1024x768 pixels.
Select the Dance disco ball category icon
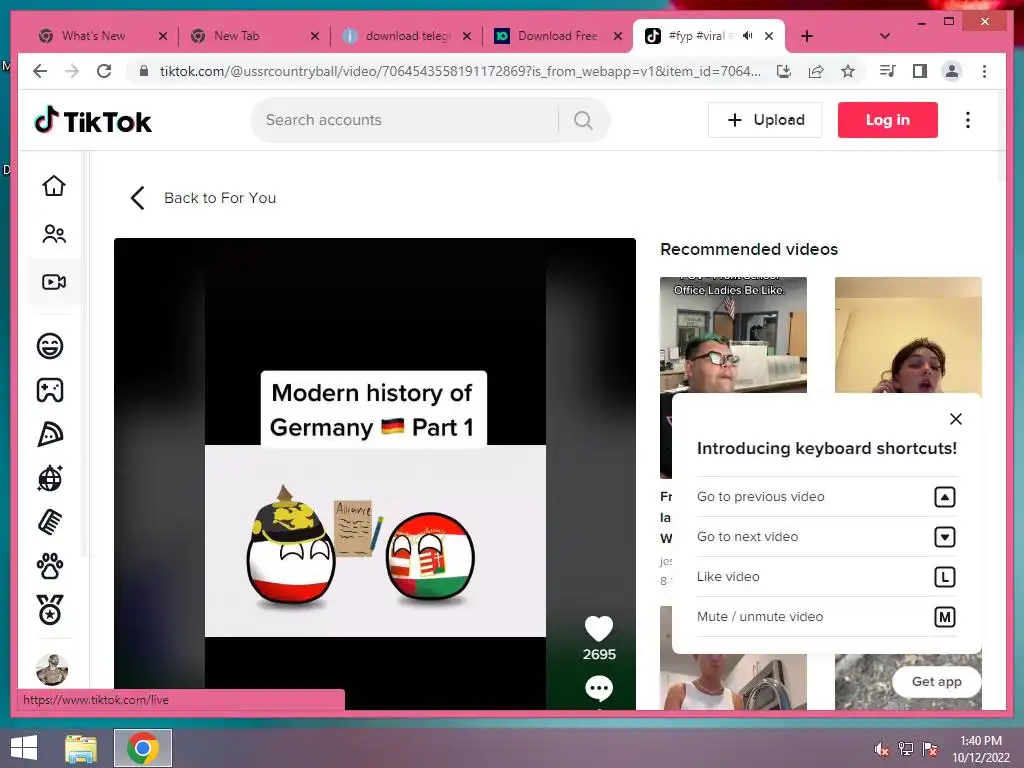[x=50, y=479]
